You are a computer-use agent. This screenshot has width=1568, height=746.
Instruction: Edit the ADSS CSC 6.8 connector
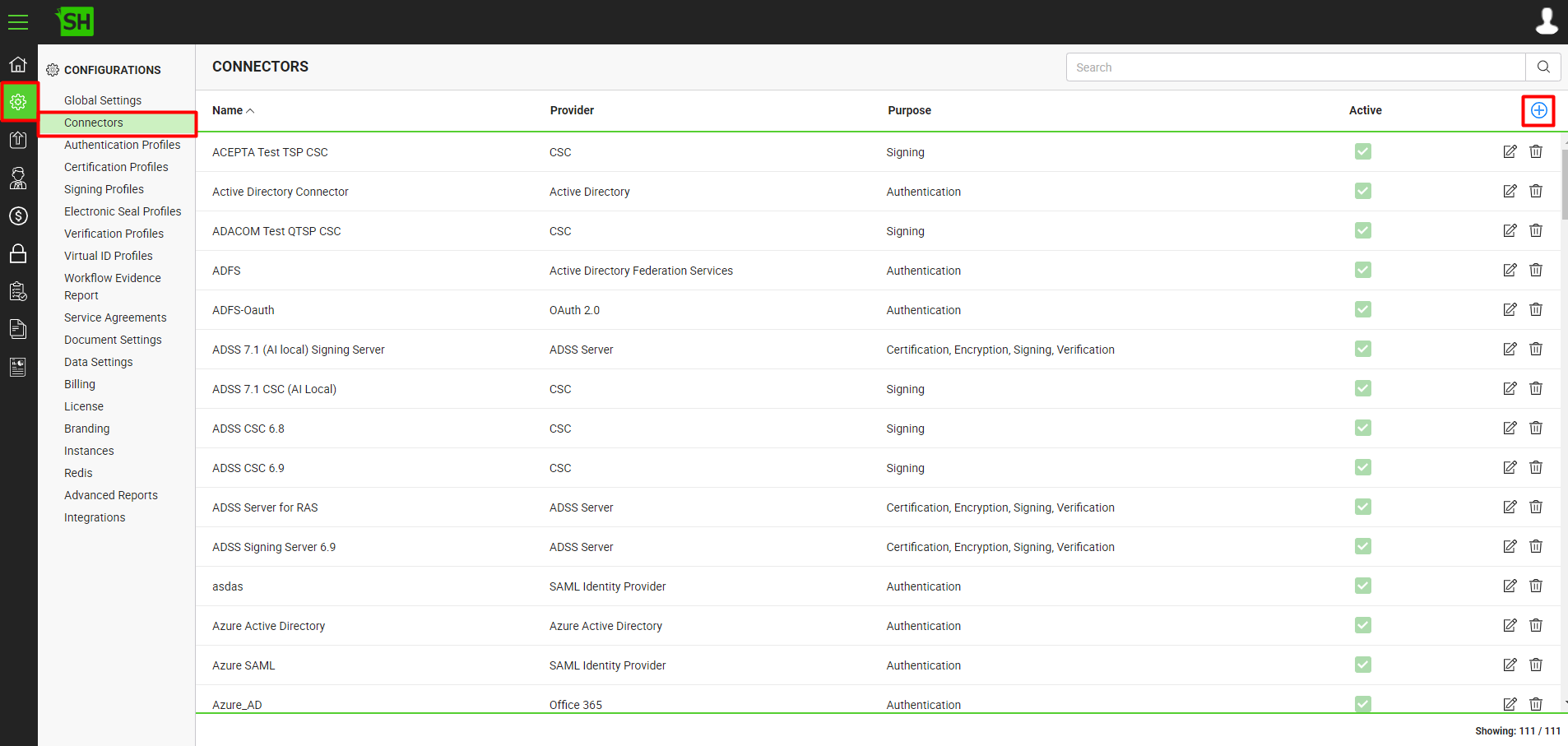click(x=1510, y=428)
